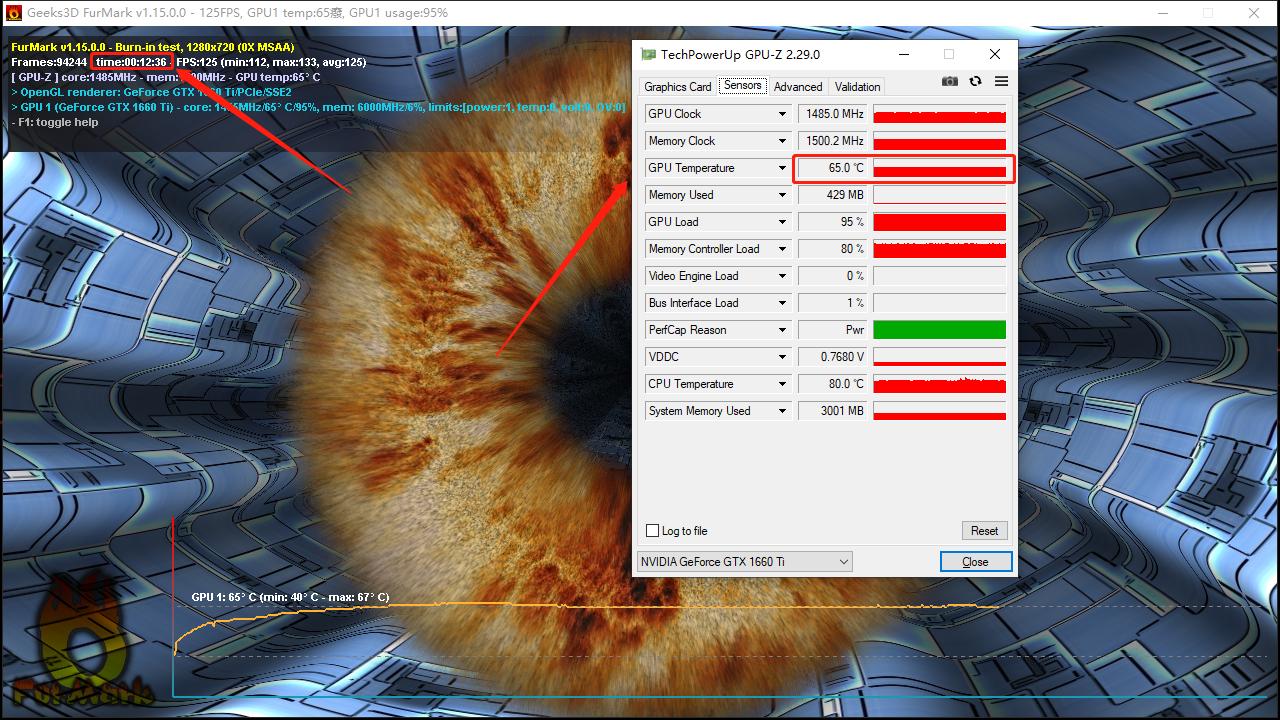Enable the Log to file checkbox
1280x720 pixels.
point(653,531)
